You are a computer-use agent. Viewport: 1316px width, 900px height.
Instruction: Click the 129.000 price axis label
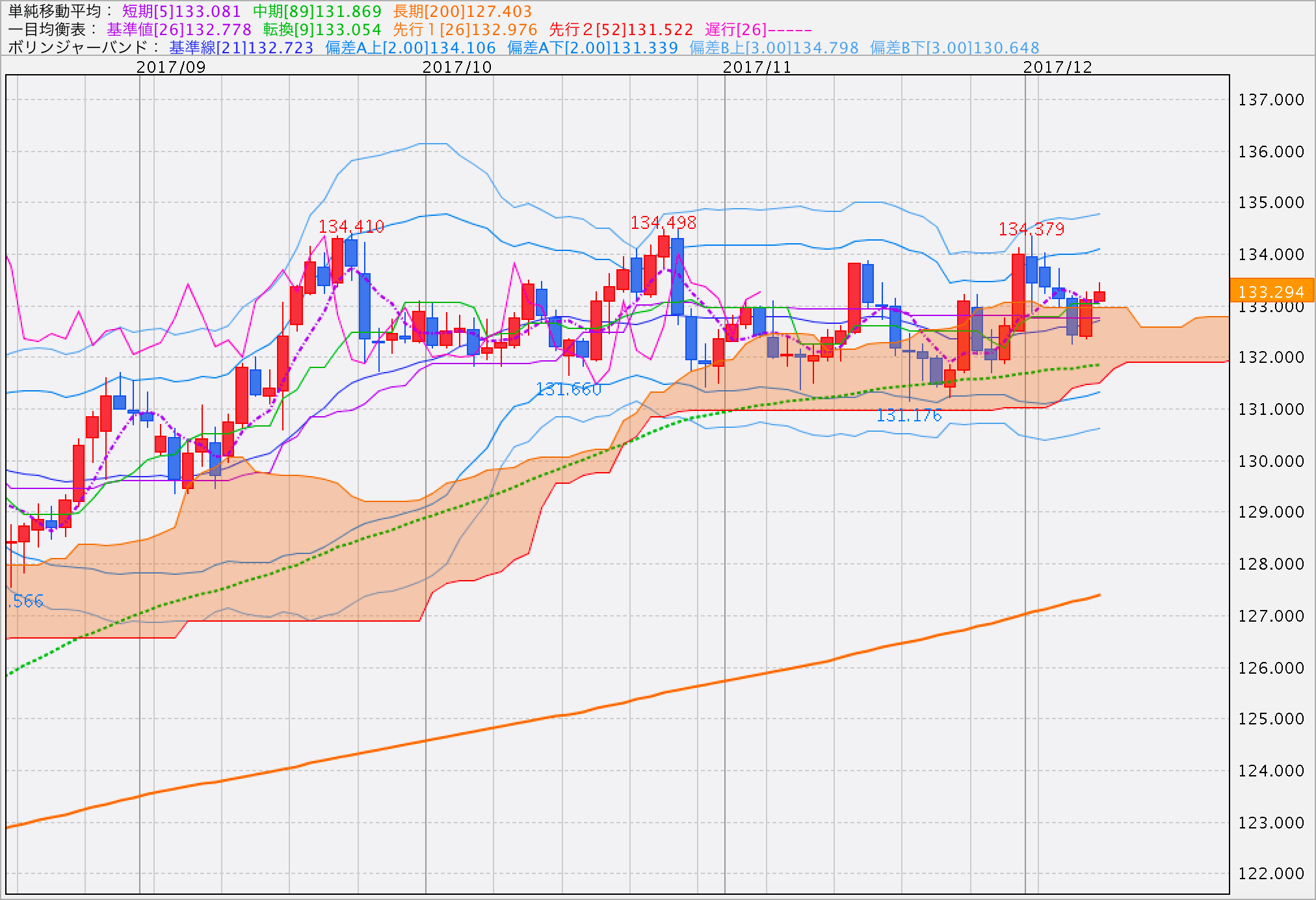click(1271, 512)
